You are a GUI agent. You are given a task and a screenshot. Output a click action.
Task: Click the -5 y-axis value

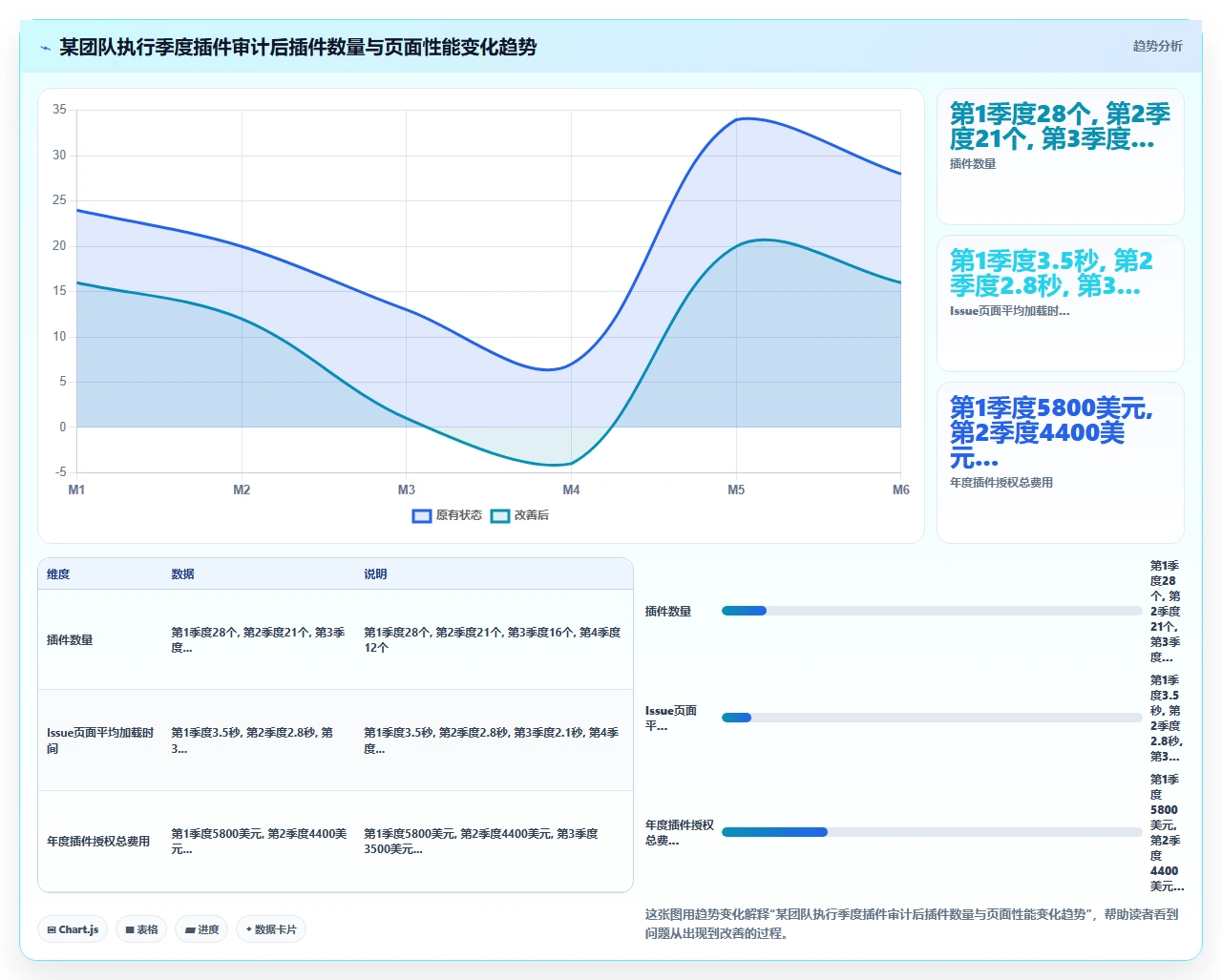click(x=61, y=472)
